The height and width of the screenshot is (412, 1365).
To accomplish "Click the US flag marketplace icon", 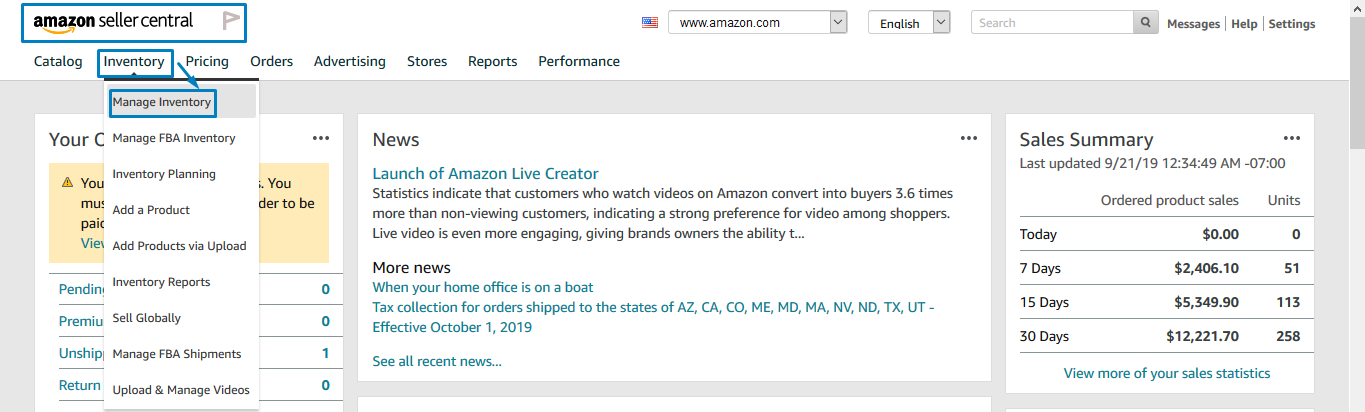I will [x=650, y=23].
